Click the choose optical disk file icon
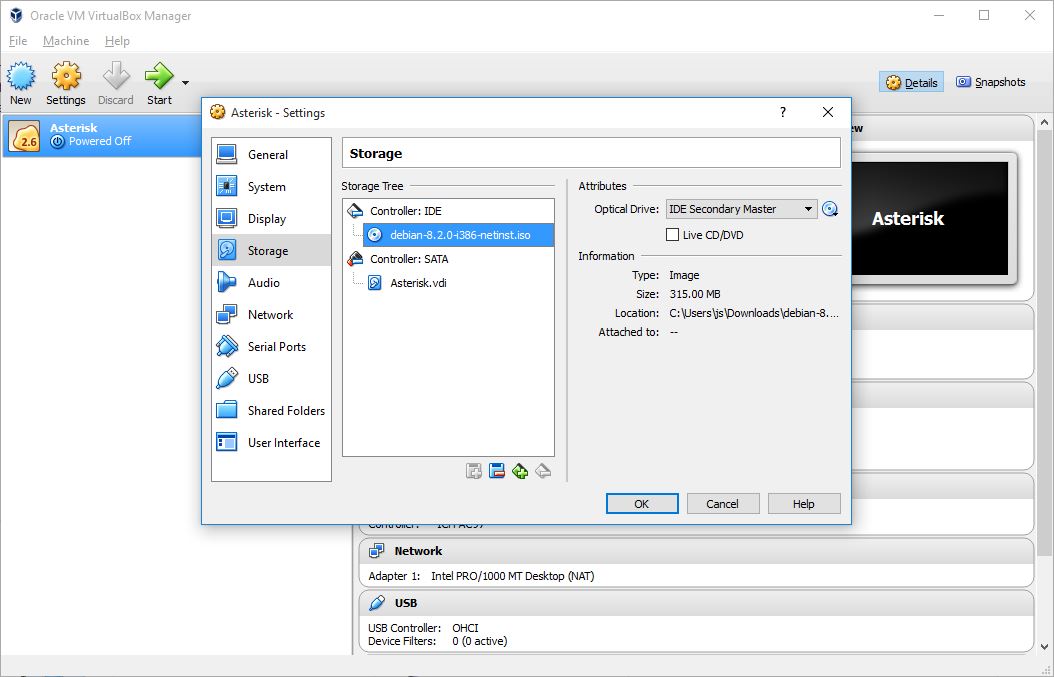 click(830, 209)
